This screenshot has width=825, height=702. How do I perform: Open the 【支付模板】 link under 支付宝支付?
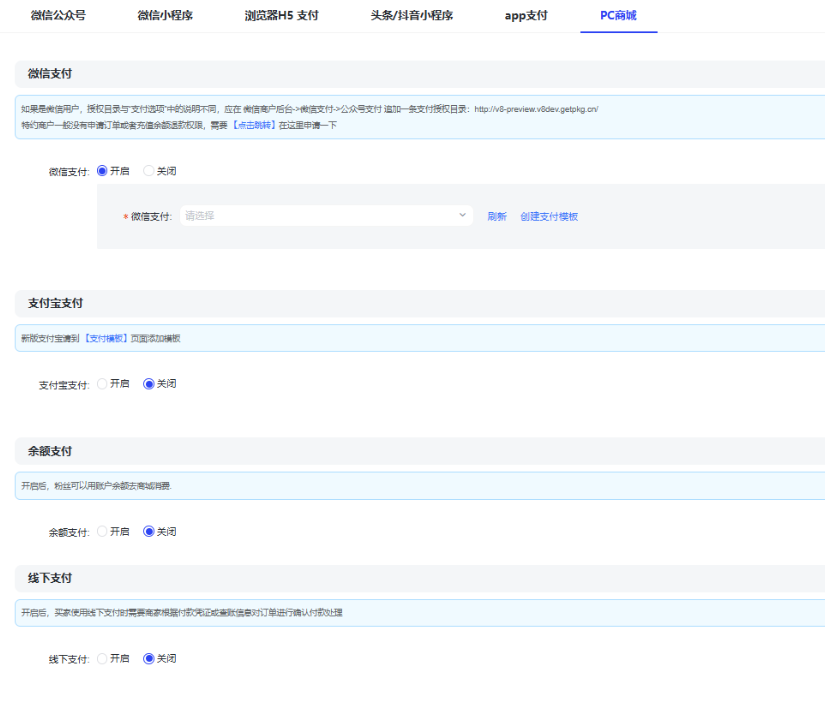pos(107,339)
